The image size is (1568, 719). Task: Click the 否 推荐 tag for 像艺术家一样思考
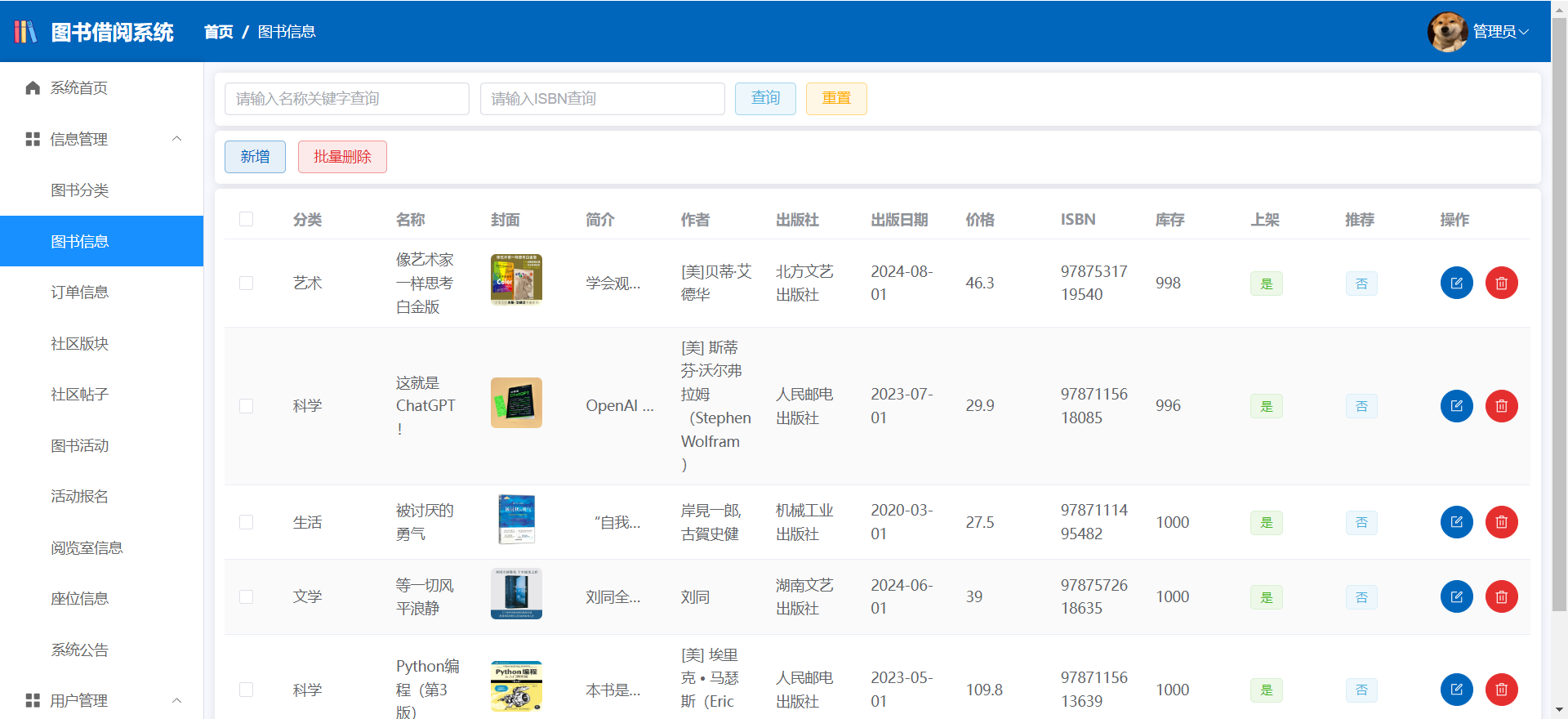point(1361,284)
